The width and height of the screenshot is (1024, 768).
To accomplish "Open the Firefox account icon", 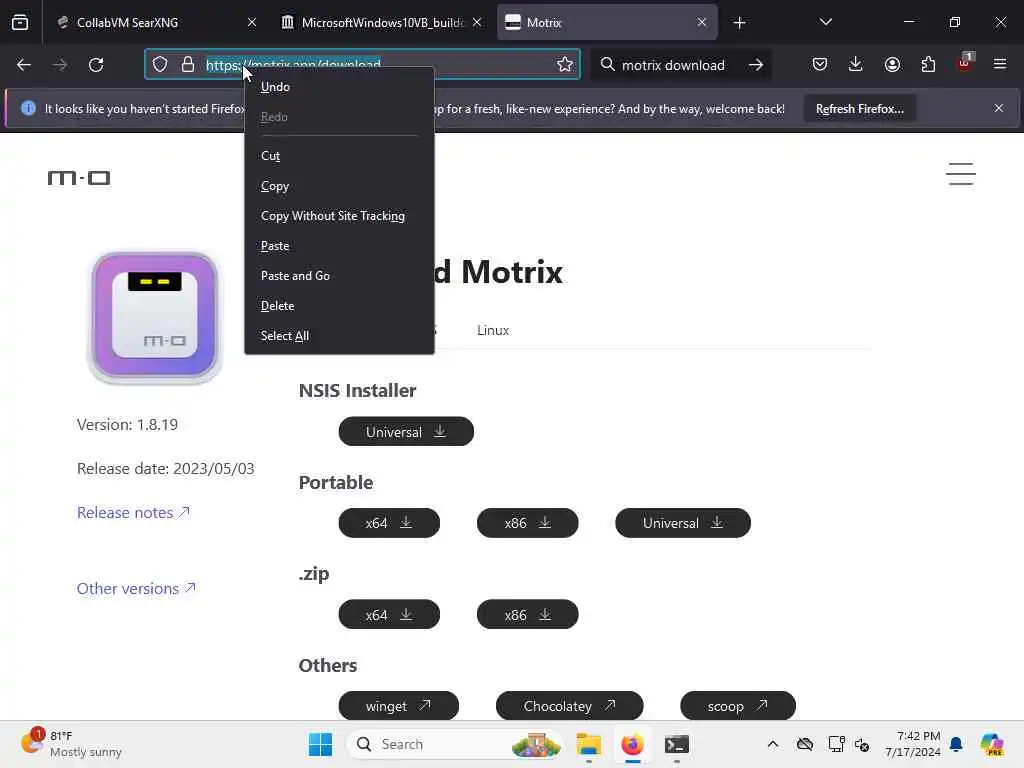I will coord(892,64).
